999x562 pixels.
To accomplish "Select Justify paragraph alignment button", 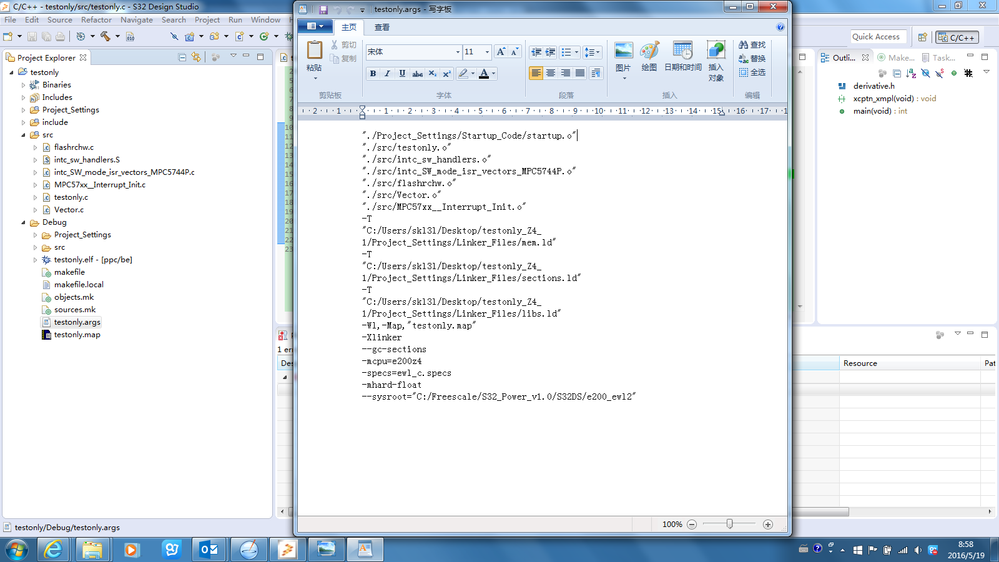I will tap(580, 73).
